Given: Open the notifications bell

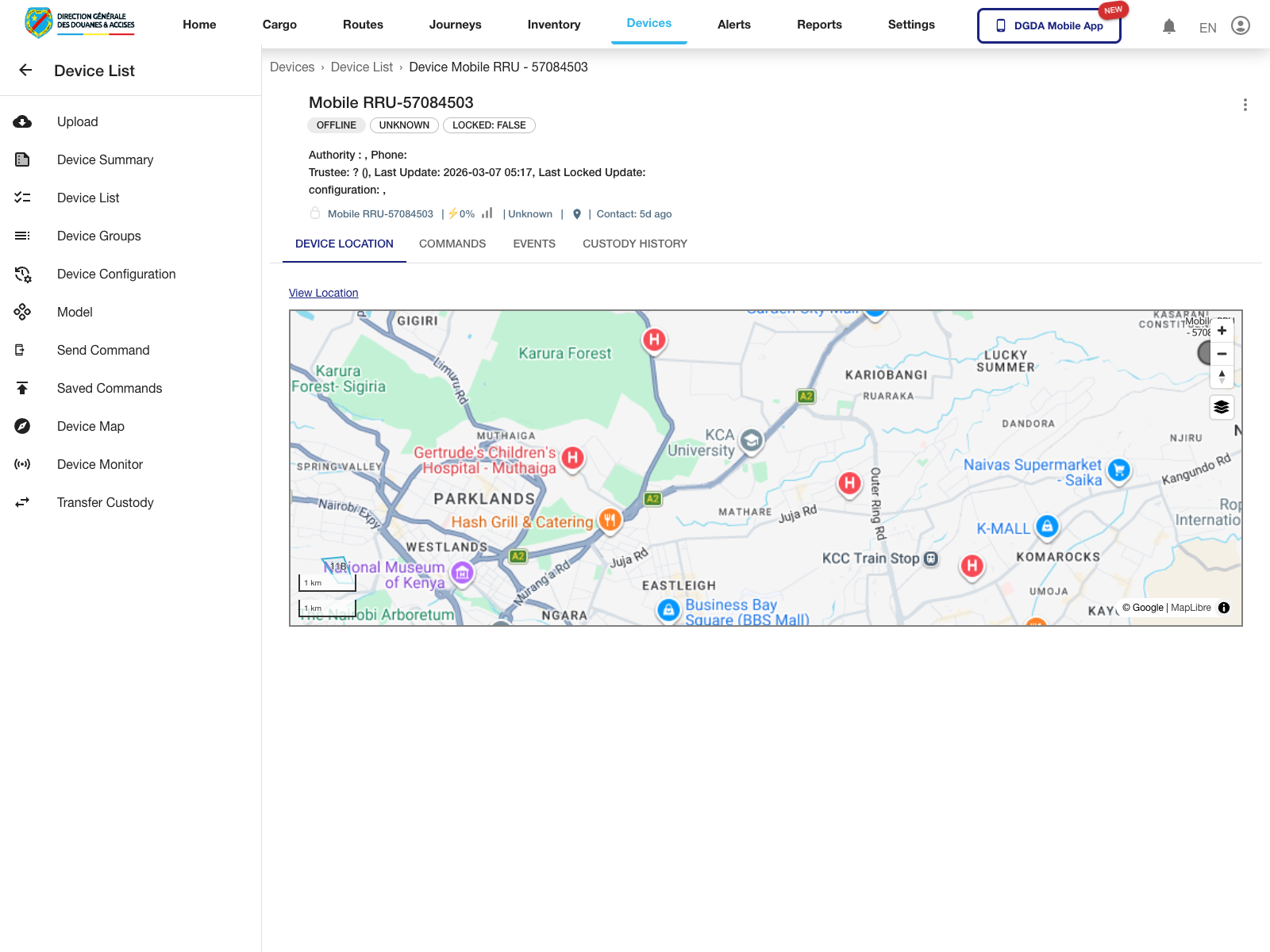Looking at the screenshot, I should [x=1168, y=26].
